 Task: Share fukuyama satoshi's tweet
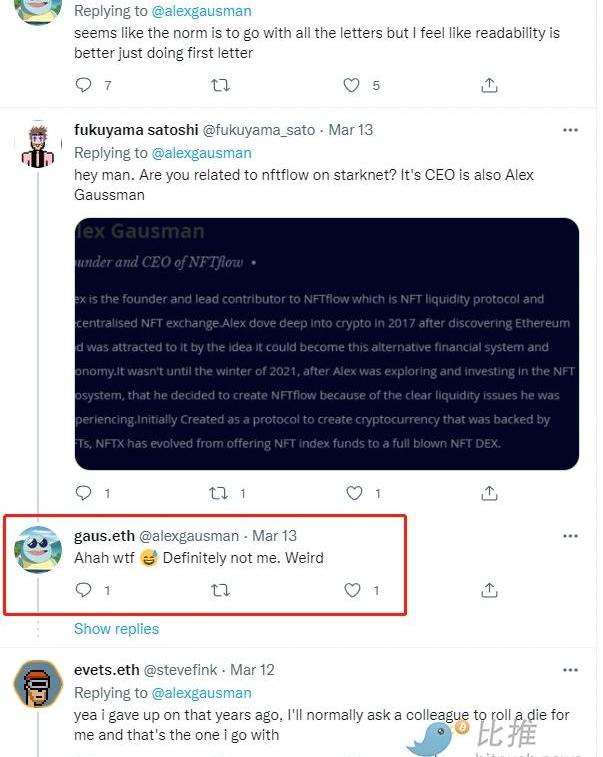click(489, 493)
